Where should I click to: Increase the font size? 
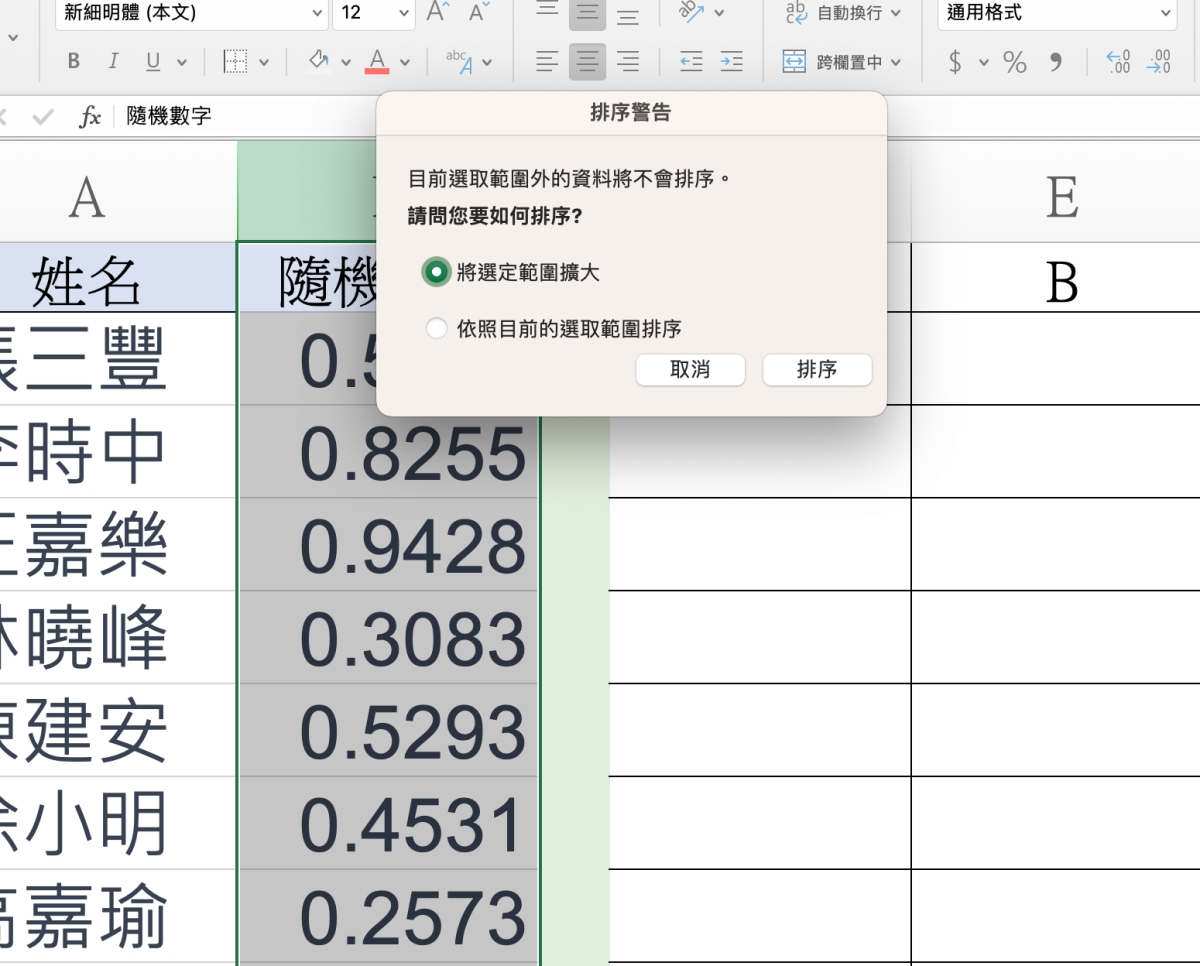click(x=436, y=13)
